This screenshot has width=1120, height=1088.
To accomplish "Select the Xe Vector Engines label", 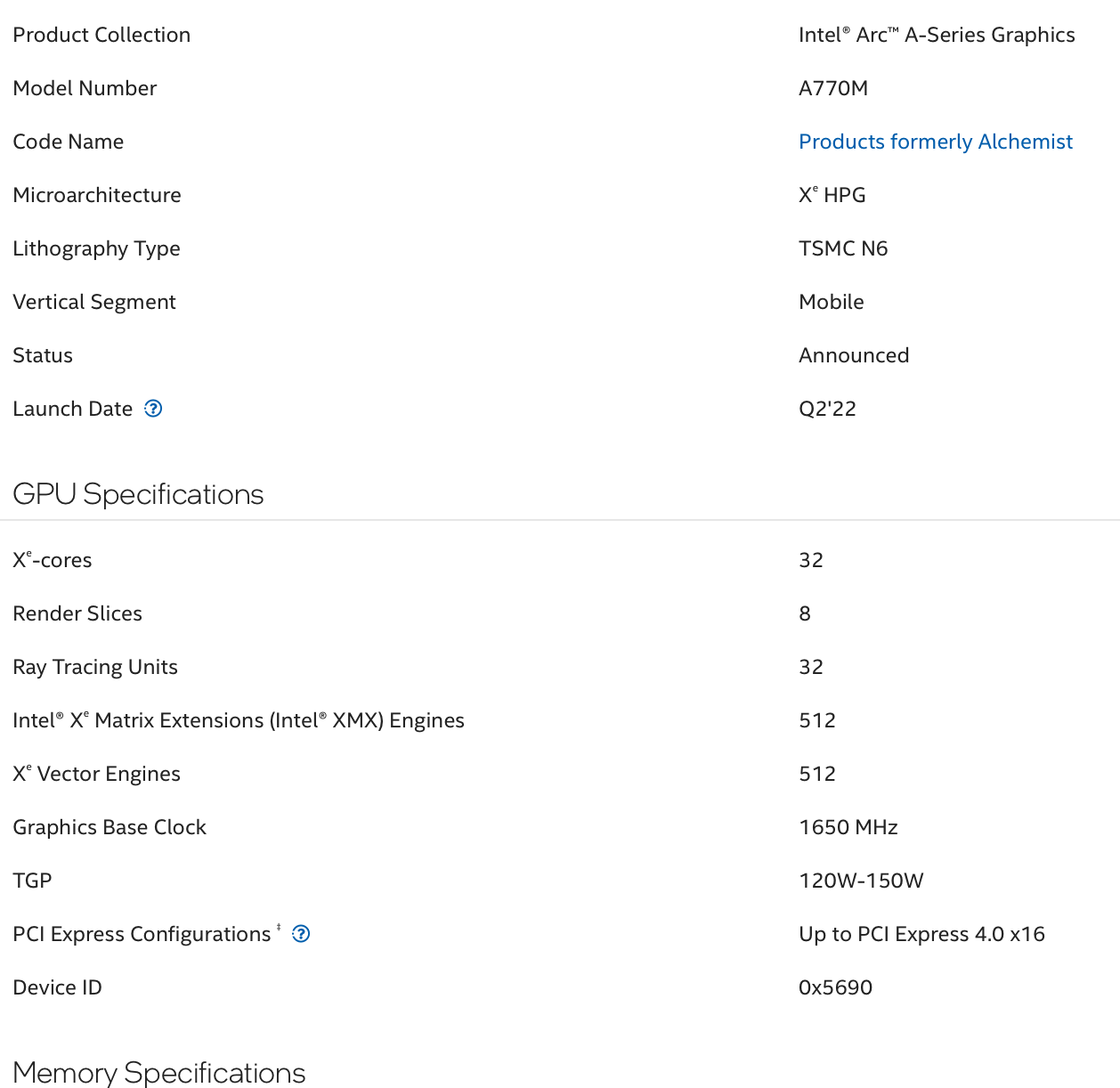I will pos(96,774).
